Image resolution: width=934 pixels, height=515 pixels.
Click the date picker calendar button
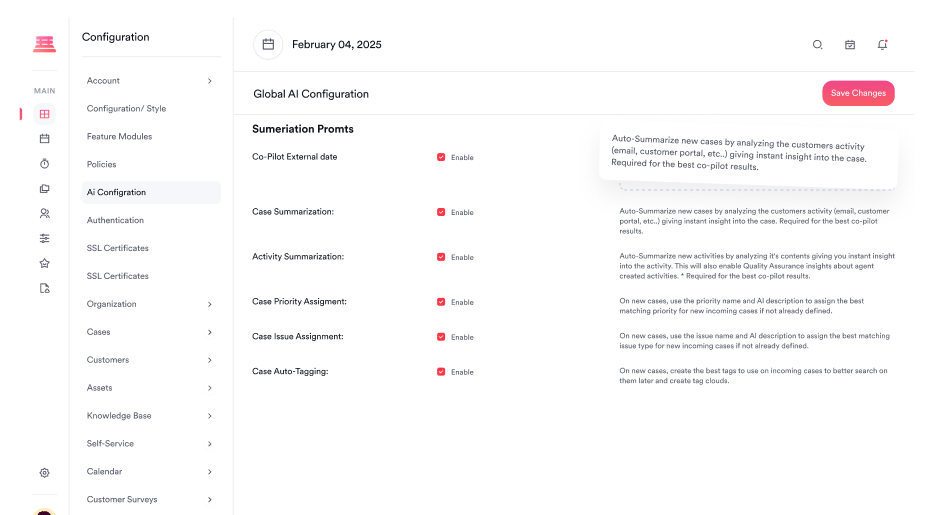[267, 45]
